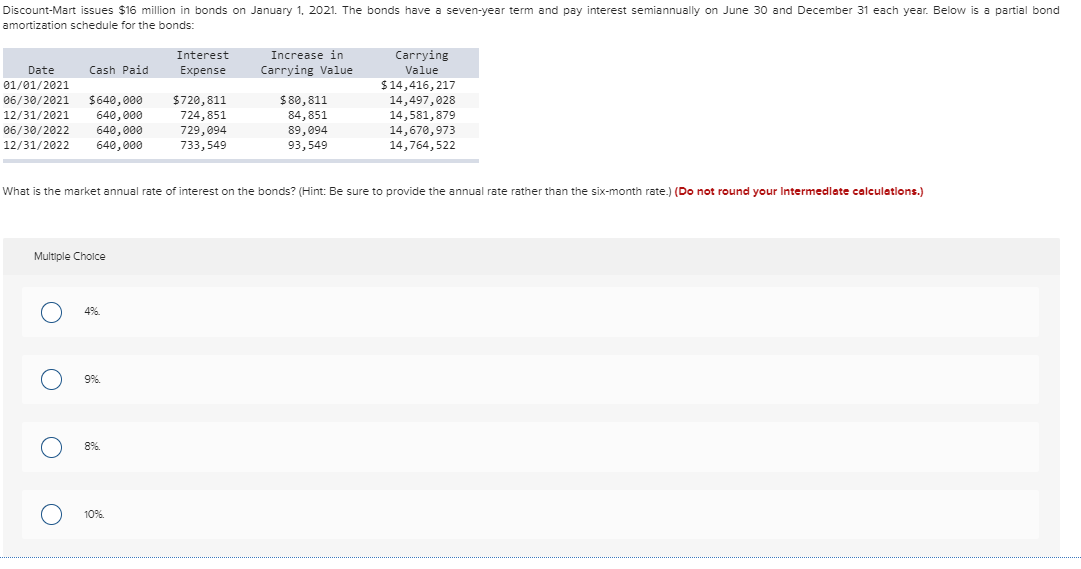Click the 729,094 interest expense cell
This screenshot has height=569, width=1081.
click(203, 130)
